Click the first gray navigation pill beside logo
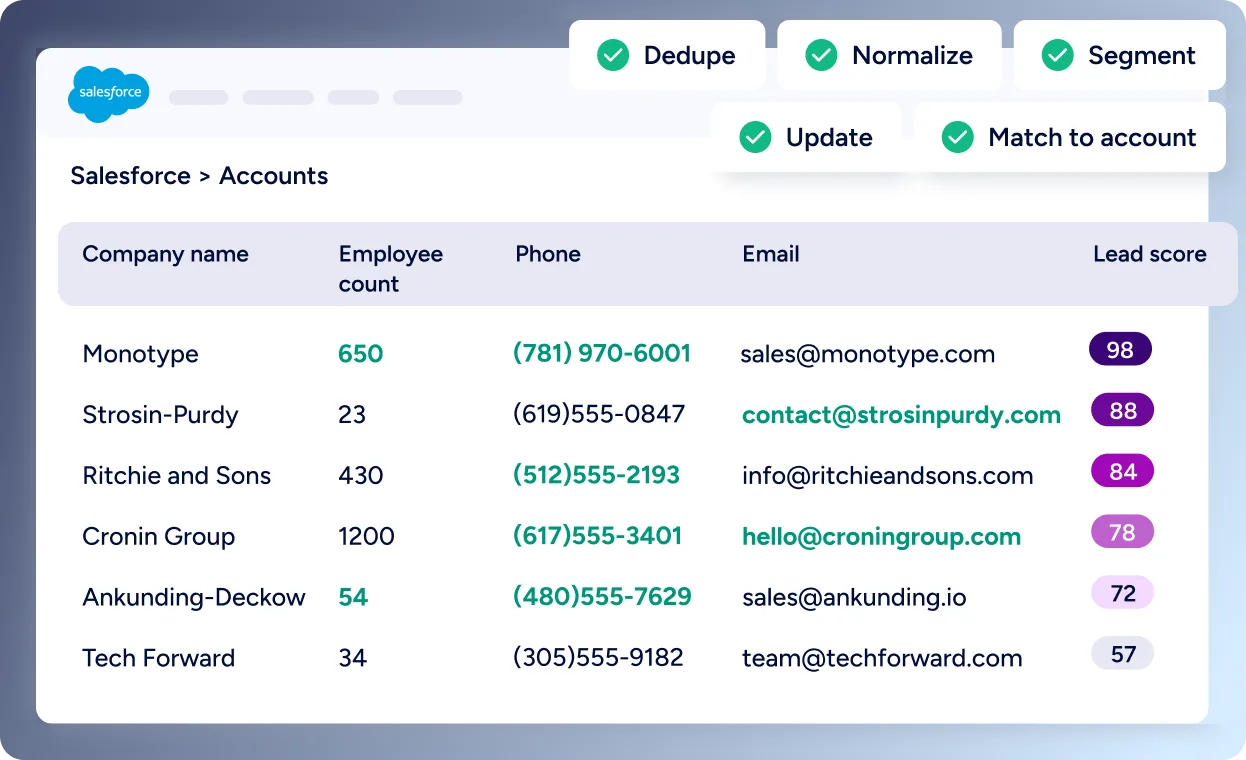Viewport: 1246px width, 760px height. coord(198,97)
